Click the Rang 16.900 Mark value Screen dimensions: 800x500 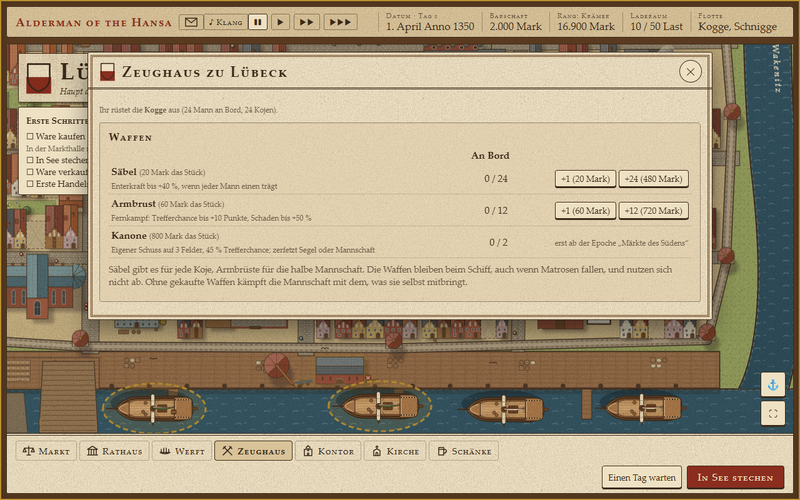586,27
